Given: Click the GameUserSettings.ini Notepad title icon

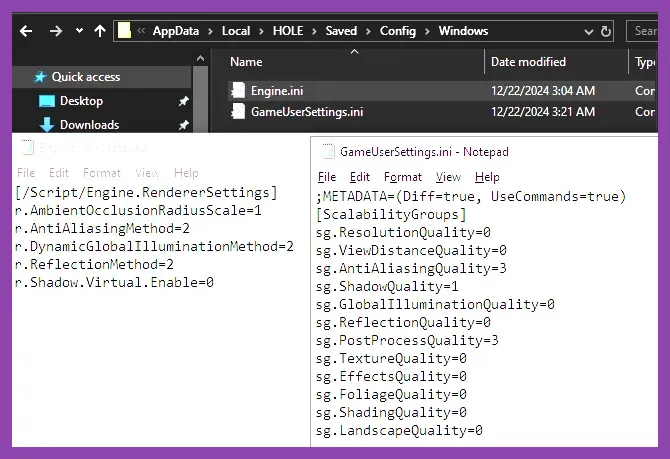Looking at the screenshot, I should pyautogui.click(x=328, y=151).
